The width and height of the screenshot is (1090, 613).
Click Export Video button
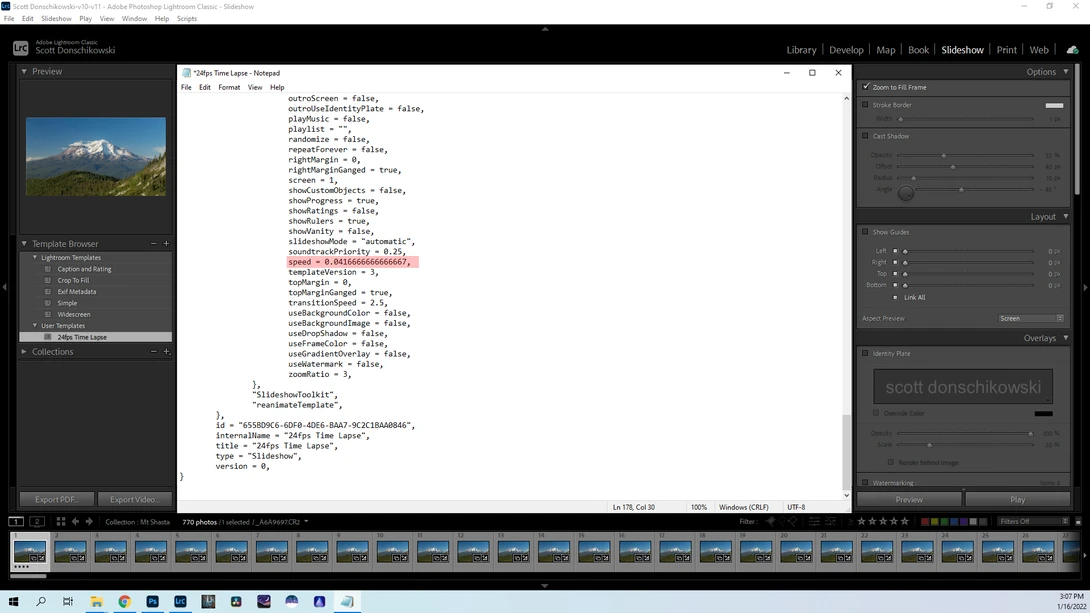click(x=134, y=499)
